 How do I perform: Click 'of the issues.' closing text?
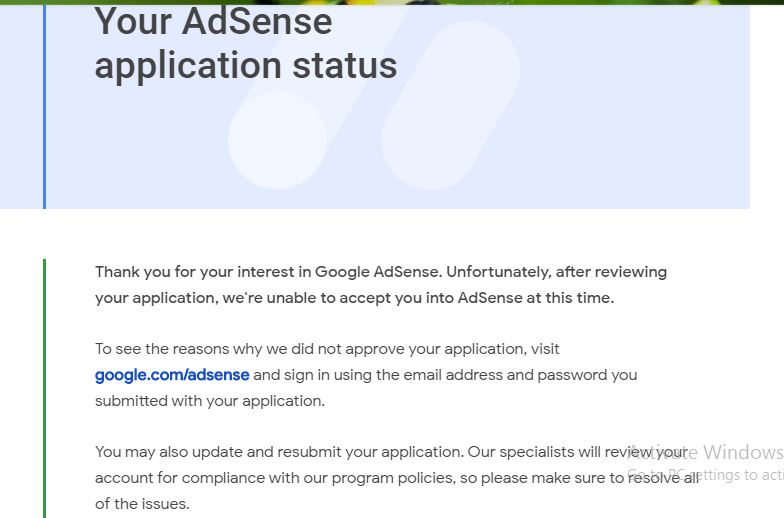142,504
